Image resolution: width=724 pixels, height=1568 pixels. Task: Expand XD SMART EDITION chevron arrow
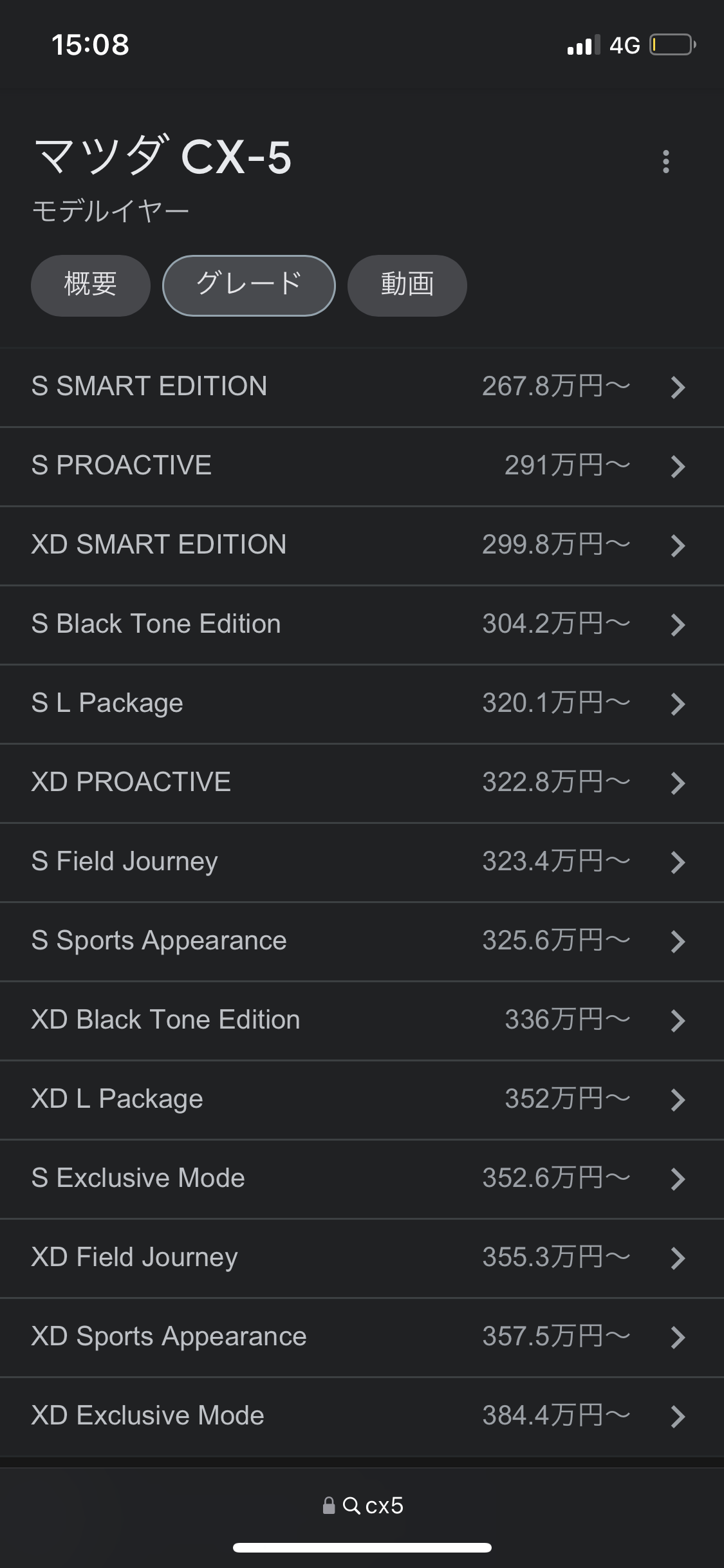tap(677, 546)
